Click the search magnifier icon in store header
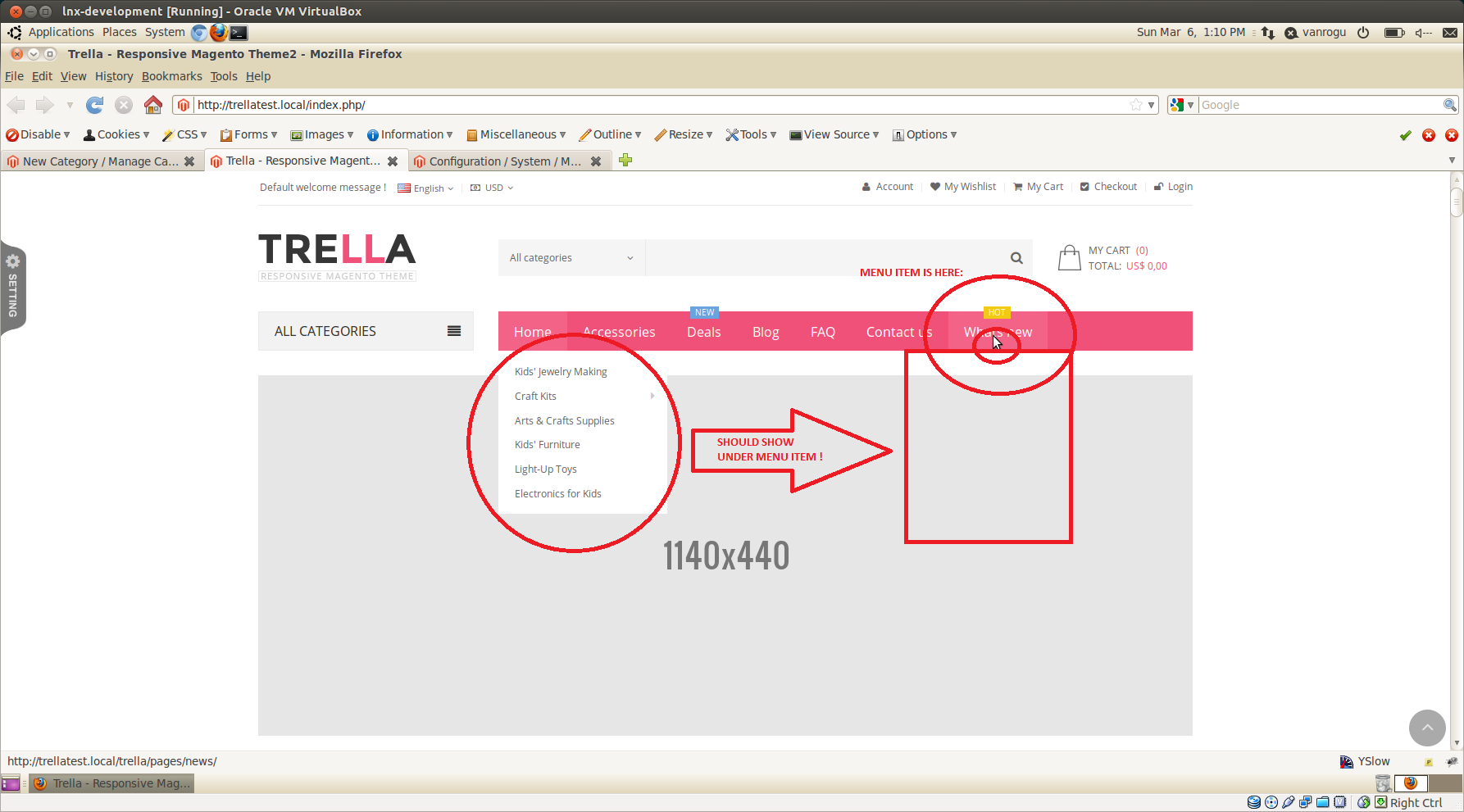Viewport: 1464px width, 812px height. click(1016, 258)
